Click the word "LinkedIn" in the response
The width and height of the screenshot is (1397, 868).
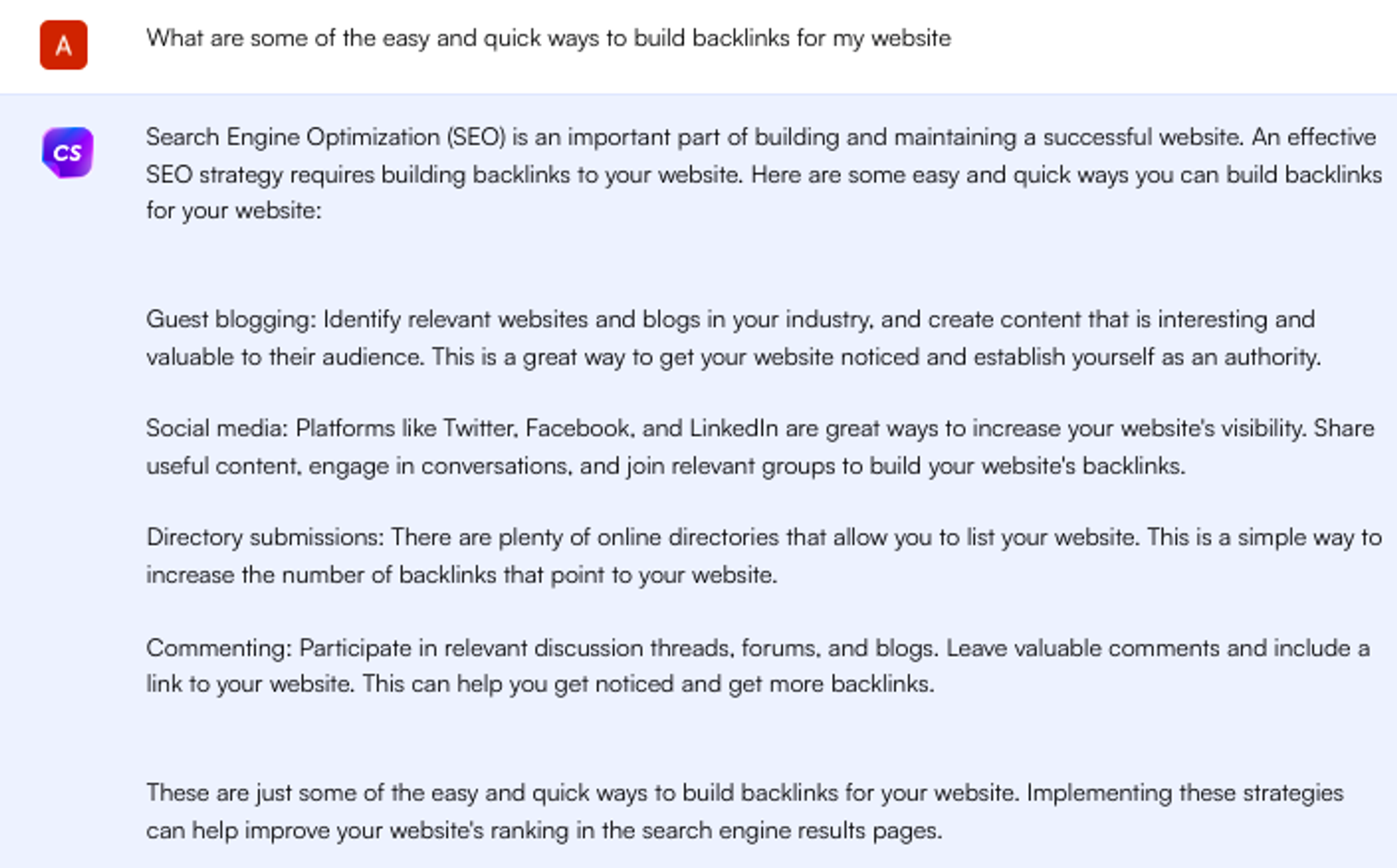[733, 428]
